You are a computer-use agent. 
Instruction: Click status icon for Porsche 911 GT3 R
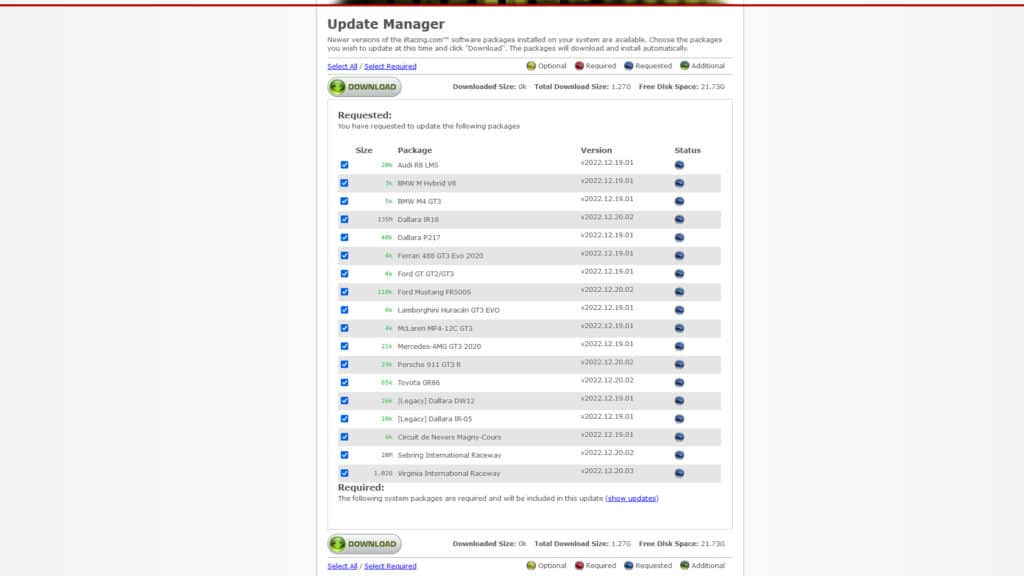tap(679, 364)
